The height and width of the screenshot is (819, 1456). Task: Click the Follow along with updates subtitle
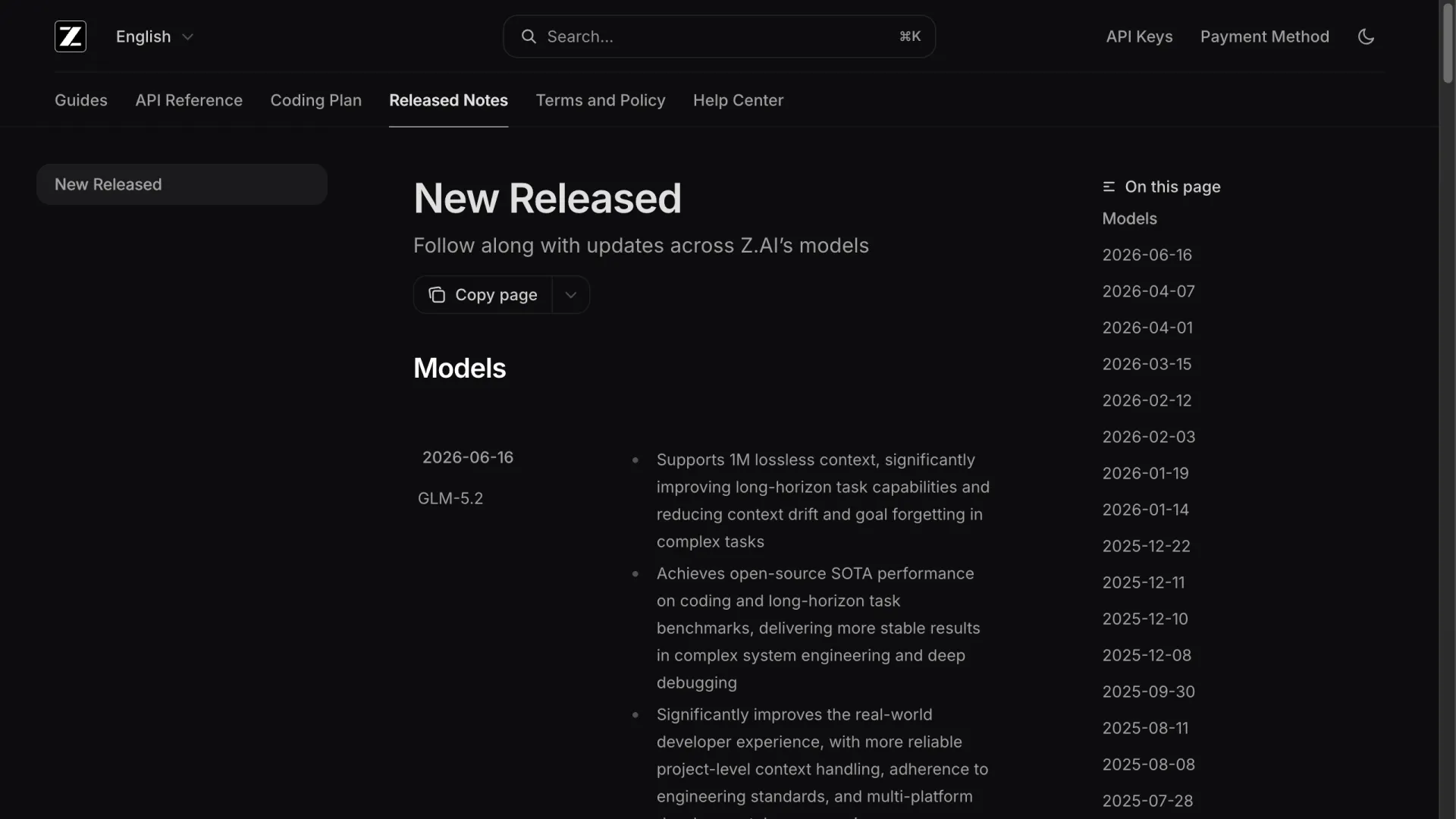click(x=642, y=246)
